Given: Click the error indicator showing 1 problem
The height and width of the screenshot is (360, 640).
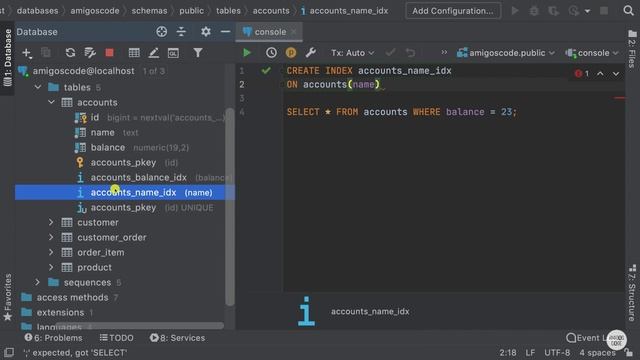Looking at the screenshot, I should [x=582, y=73].
